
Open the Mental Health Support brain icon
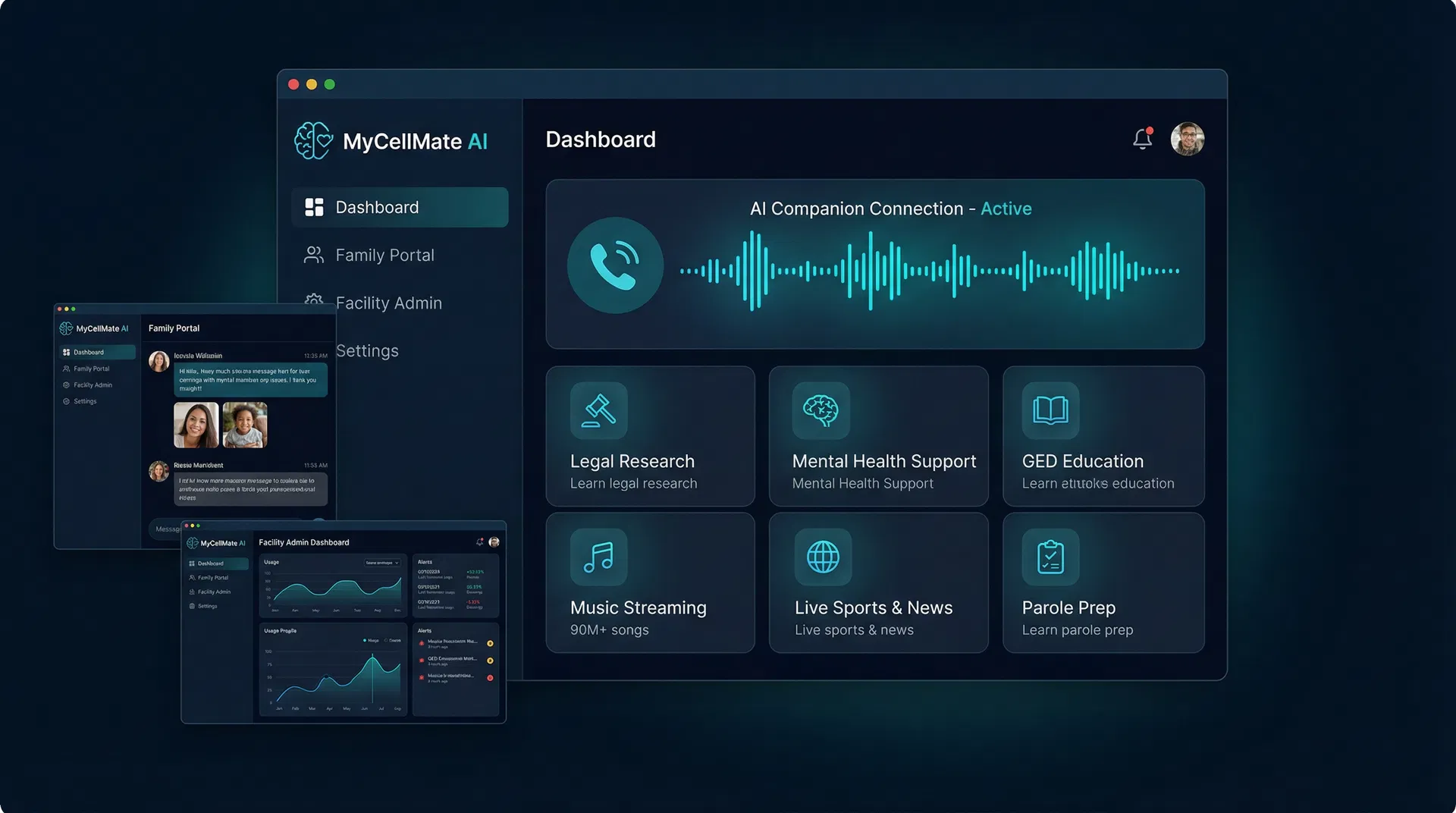(822, 411)
